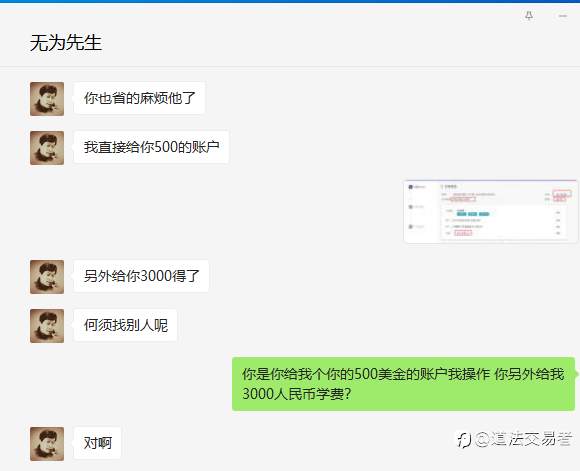Pin the chat window using the pin icon
The height and width of the screenshot is (471, 580).
529,16
